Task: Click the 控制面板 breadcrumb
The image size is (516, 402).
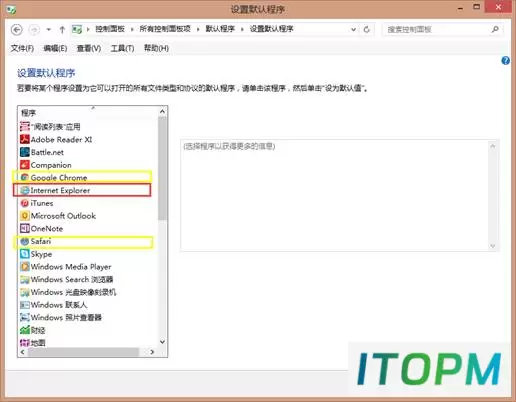Action: [110, 29]
